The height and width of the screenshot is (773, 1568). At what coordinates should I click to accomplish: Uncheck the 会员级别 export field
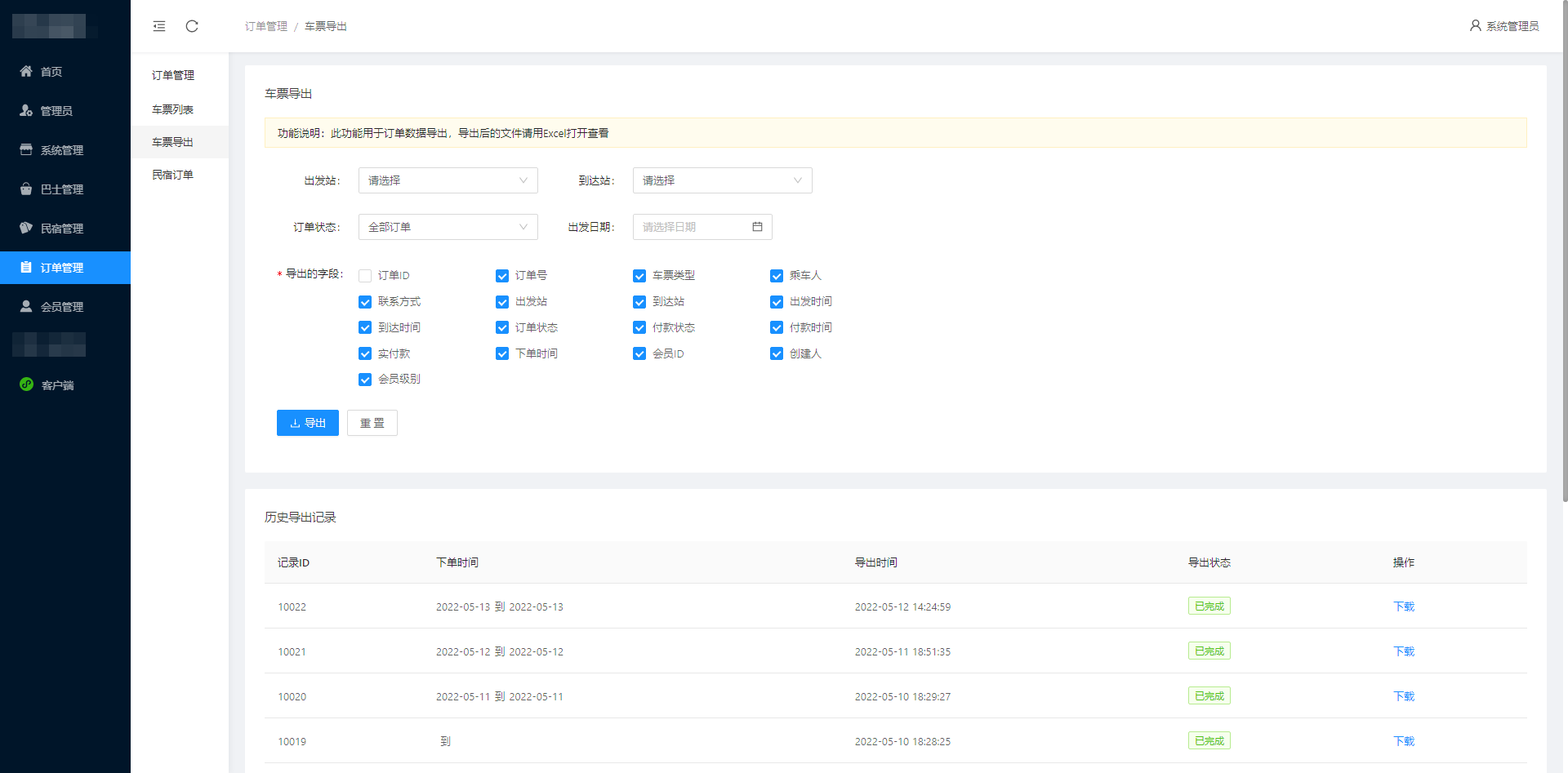click(x=365, y=380)
